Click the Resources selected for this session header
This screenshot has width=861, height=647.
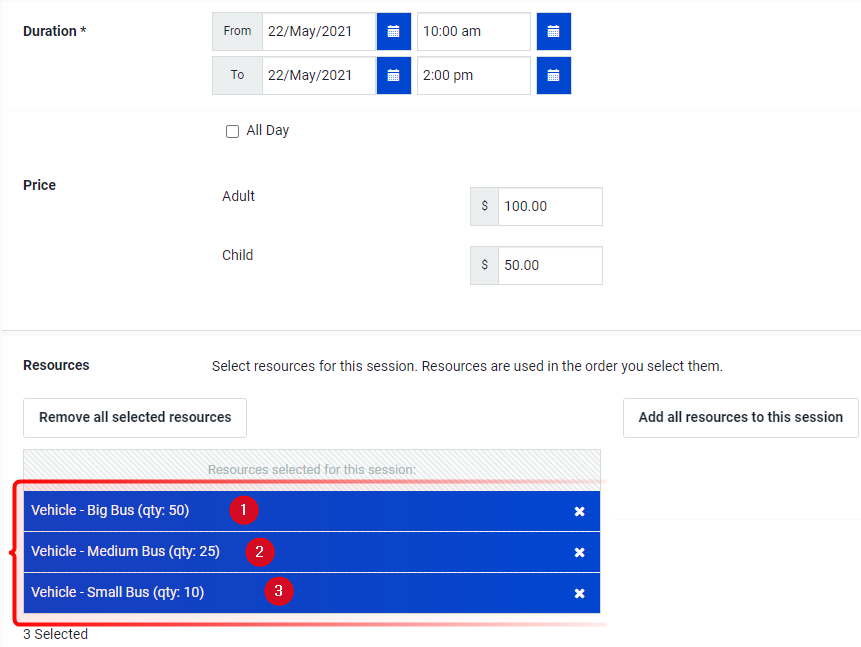(x=312, y=470)
